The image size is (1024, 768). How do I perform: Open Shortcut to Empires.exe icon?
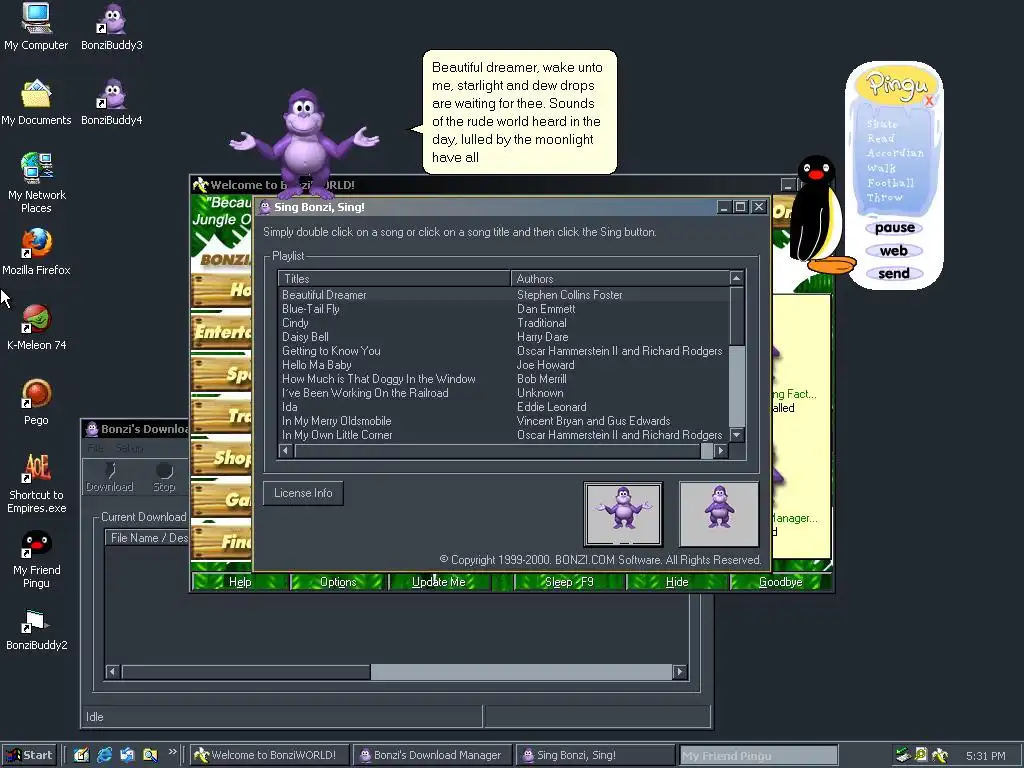click(x=36, y=482)
